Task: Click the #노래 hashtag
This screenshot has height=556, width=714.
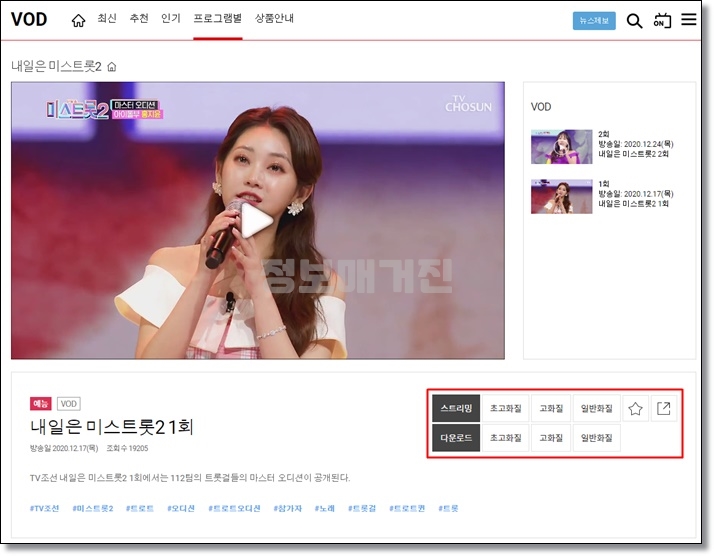Action: click(x=325, y=508)
